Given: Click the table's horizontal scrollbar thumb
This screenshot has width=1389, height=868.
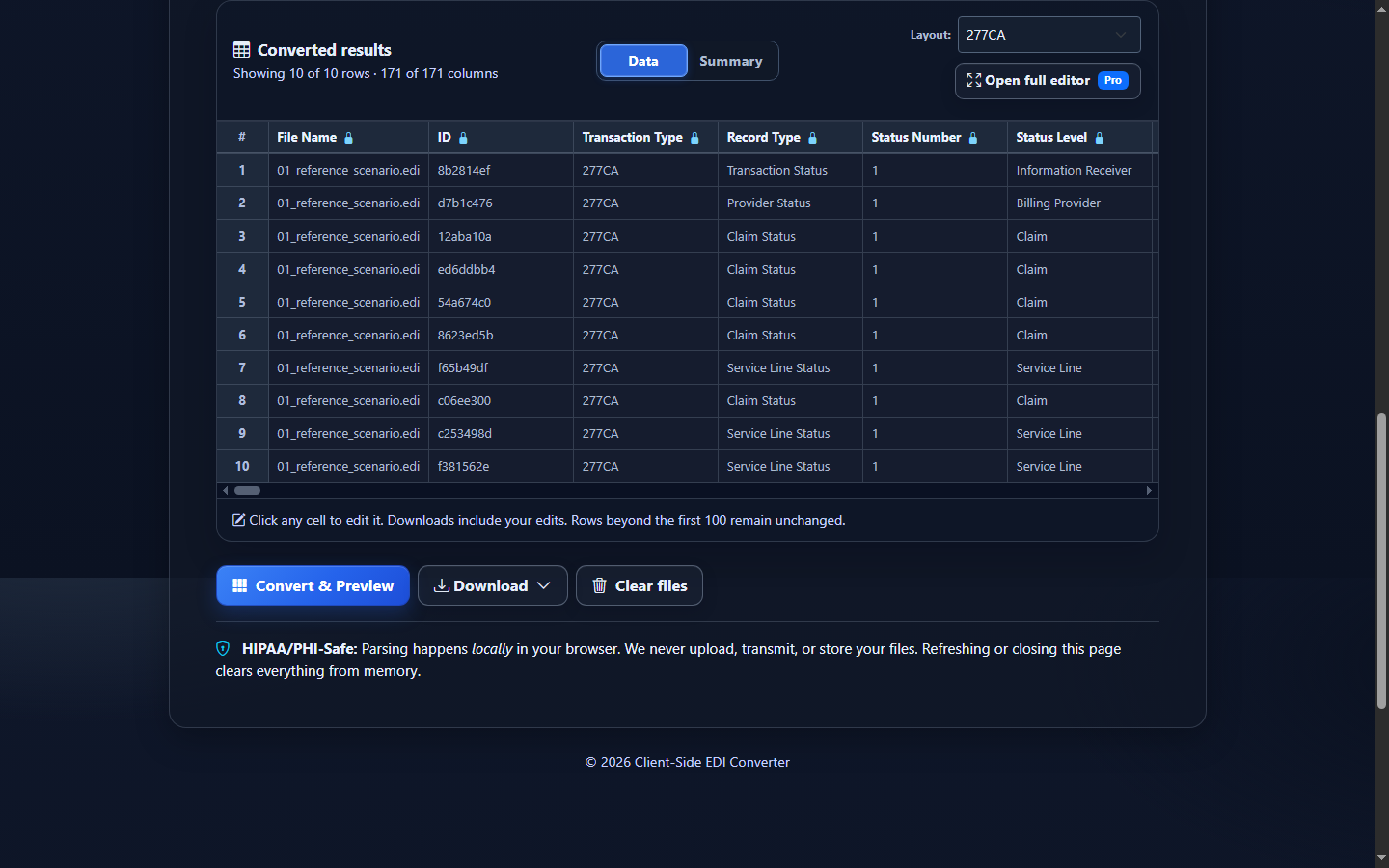Looking at the screenshot, I should [248, 491].
